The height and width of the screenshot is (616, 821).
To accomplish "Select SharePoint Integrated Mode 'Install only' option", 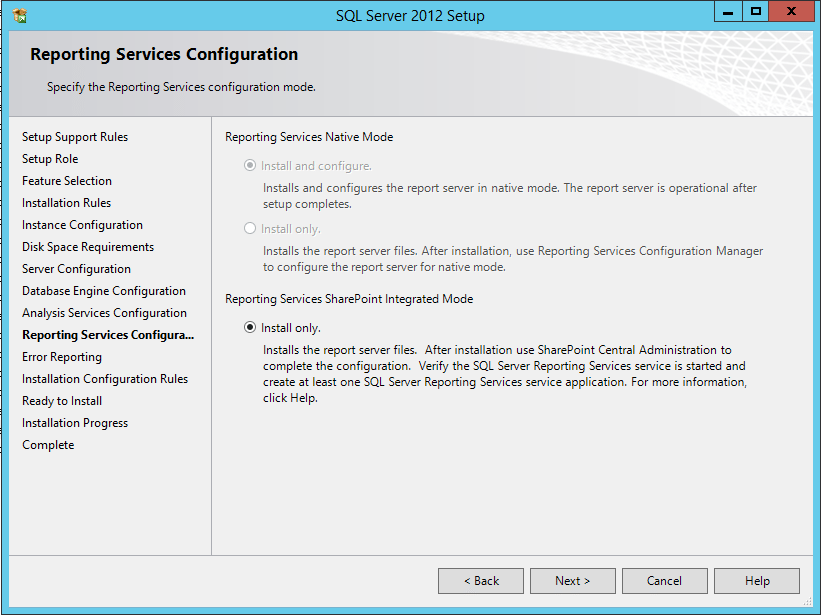I will click(x=250, y=328).
